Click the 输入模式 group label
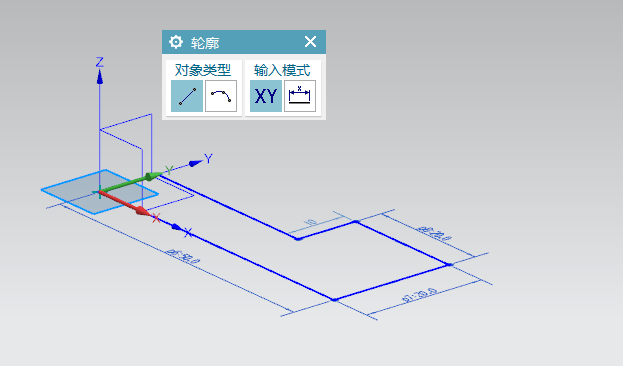 tap(282, 70)
